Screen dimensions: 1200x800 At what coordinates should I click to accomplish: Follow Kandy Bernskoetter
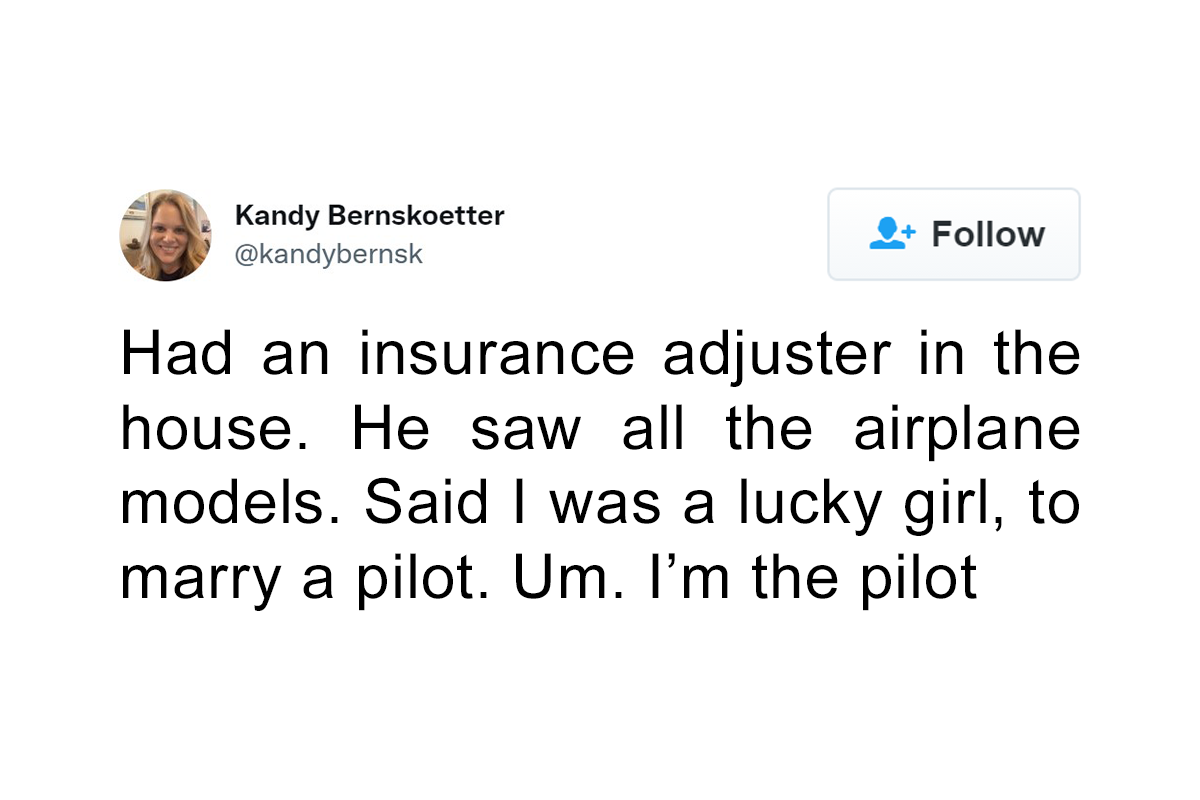954,234
